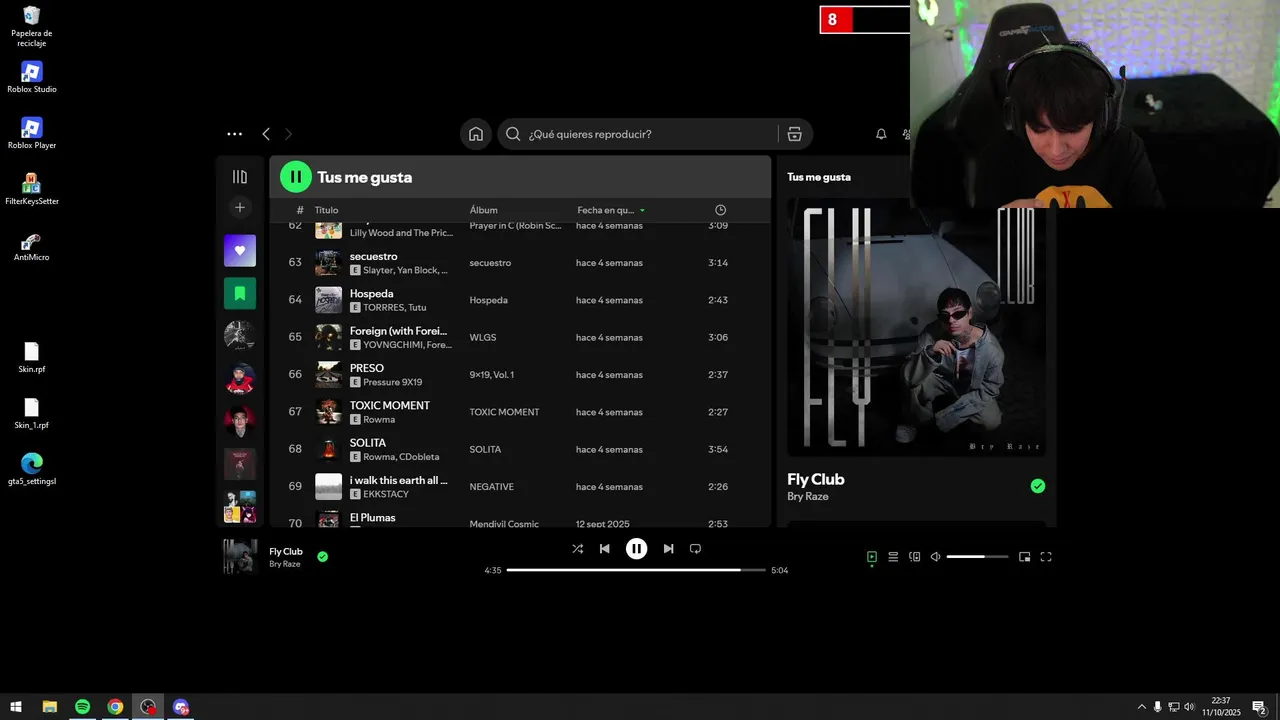Select track 'SOLITA' title

(368, 443)
